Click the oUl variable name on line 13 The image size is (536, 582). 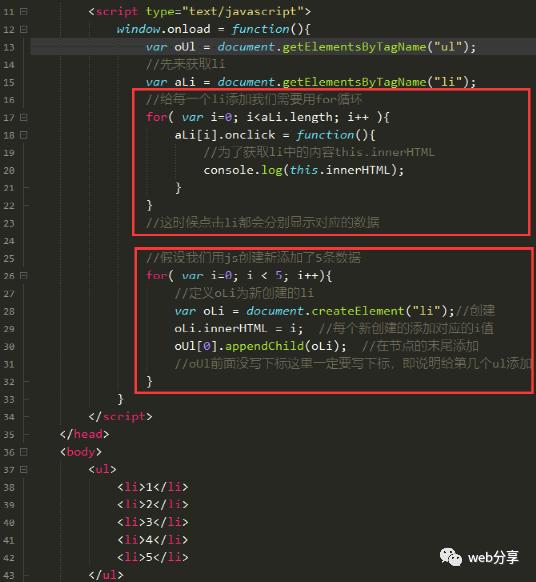[x=184, y=47]
